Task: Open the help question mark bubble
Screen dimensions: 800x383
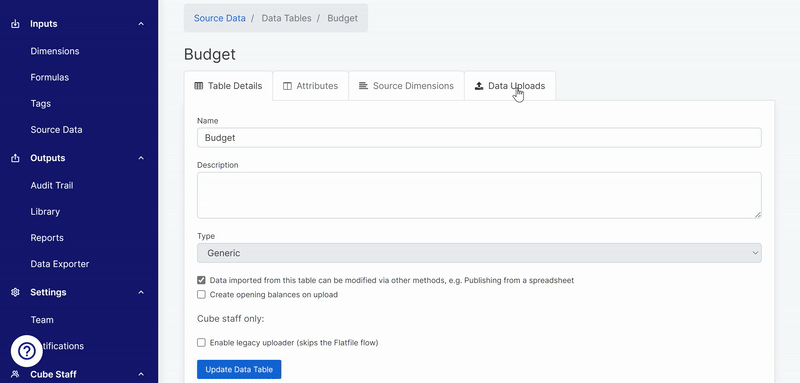Action: [x=27, y=351]
